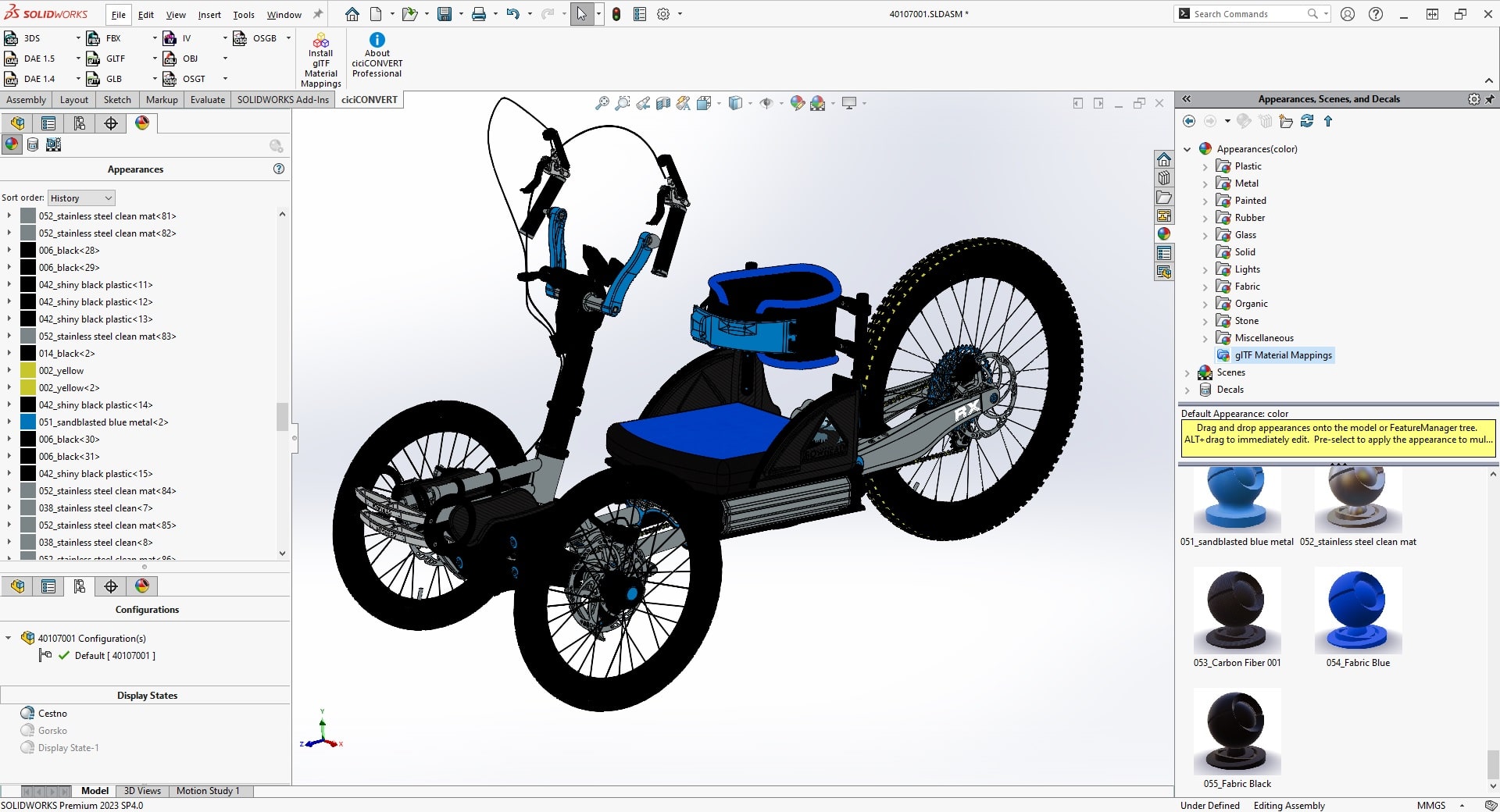Open the FeatureManager tree tab in the left panel

(17, 123)
